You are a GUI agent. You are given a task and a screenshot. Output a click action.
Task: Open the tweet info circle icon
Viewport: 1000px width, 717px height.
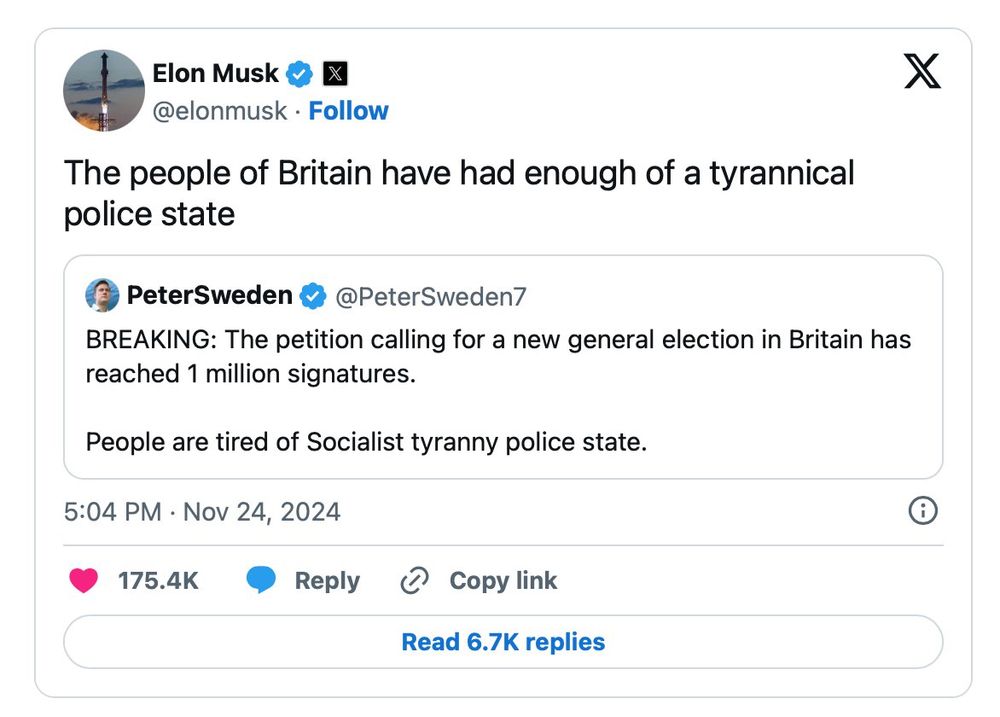point(921,511)
